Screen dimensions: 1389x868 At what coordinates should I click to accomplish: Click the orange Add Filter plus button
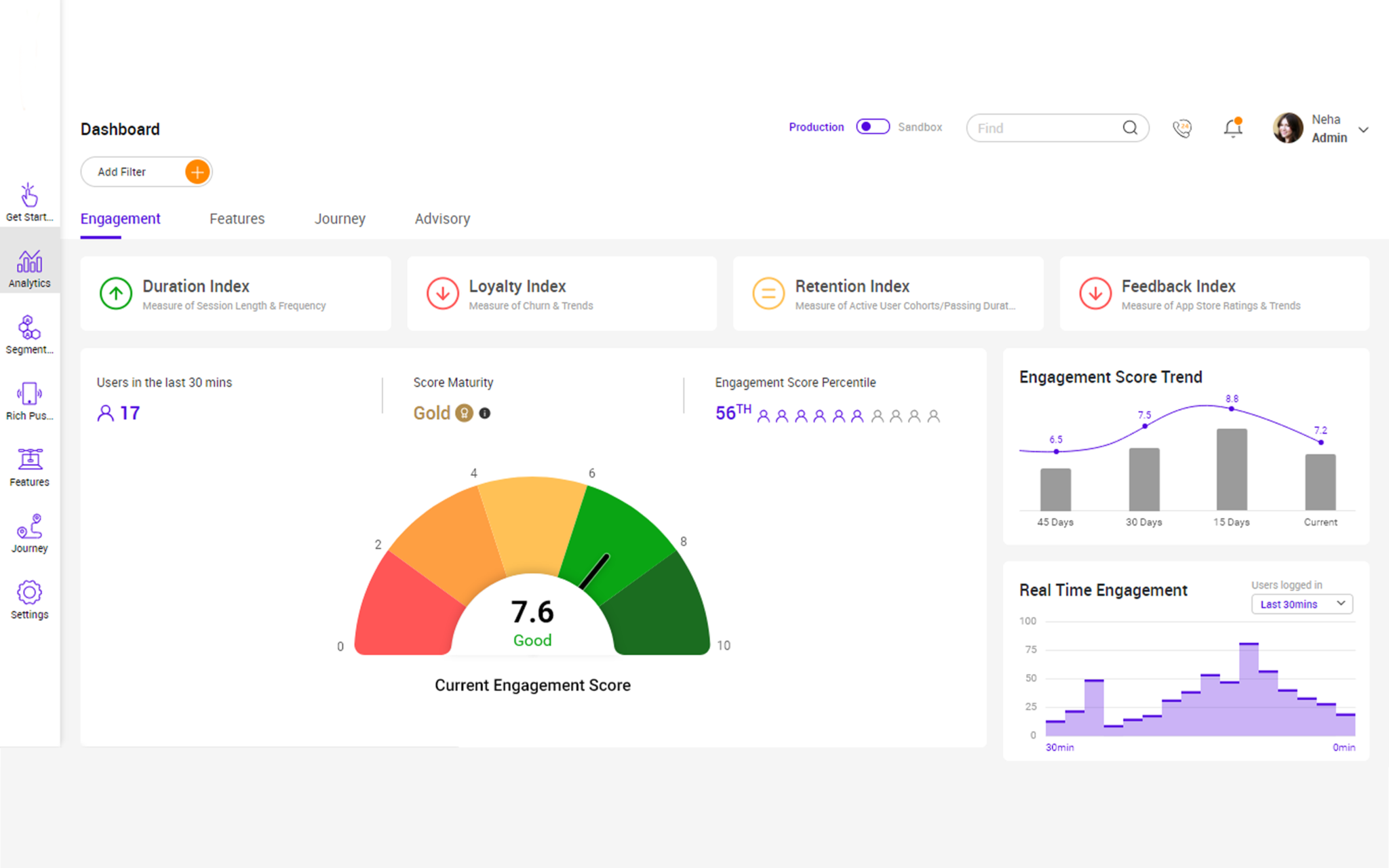(197, 172)
